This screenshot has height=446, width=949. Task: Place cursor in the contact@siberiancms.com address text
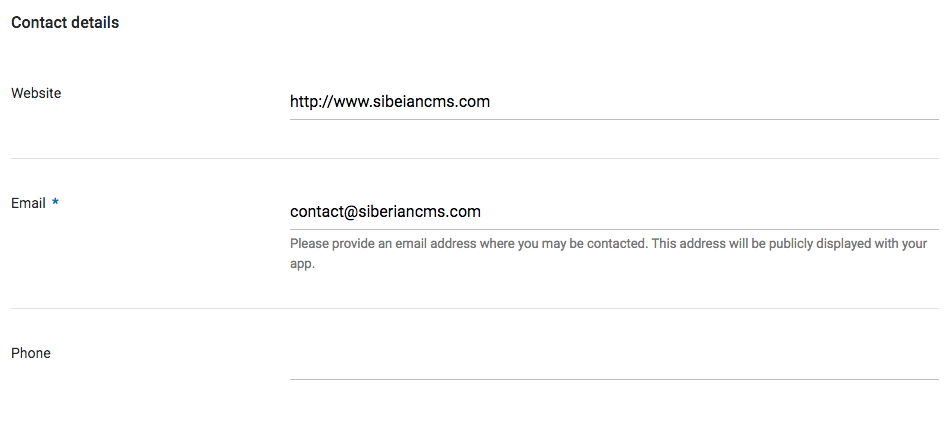pos(385,212)
